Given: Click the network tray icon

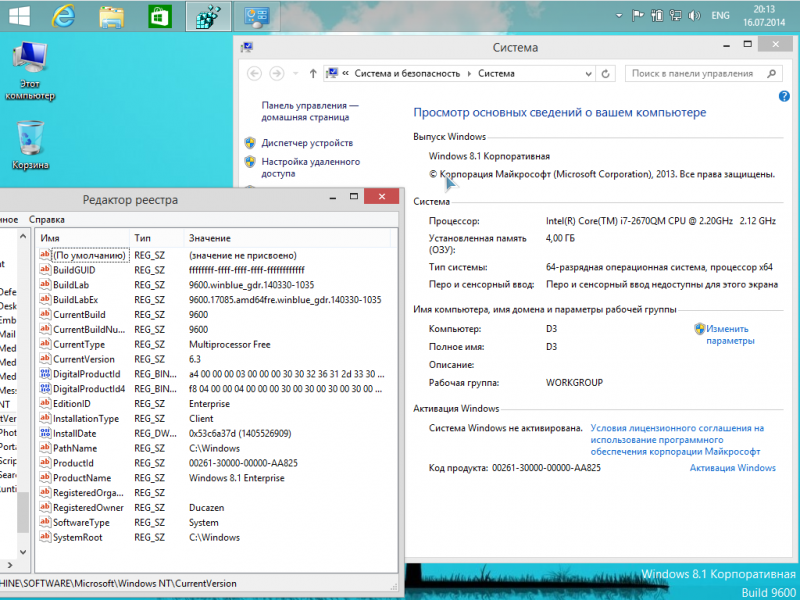Looking at the screenshot, I should tap(676, 16).
